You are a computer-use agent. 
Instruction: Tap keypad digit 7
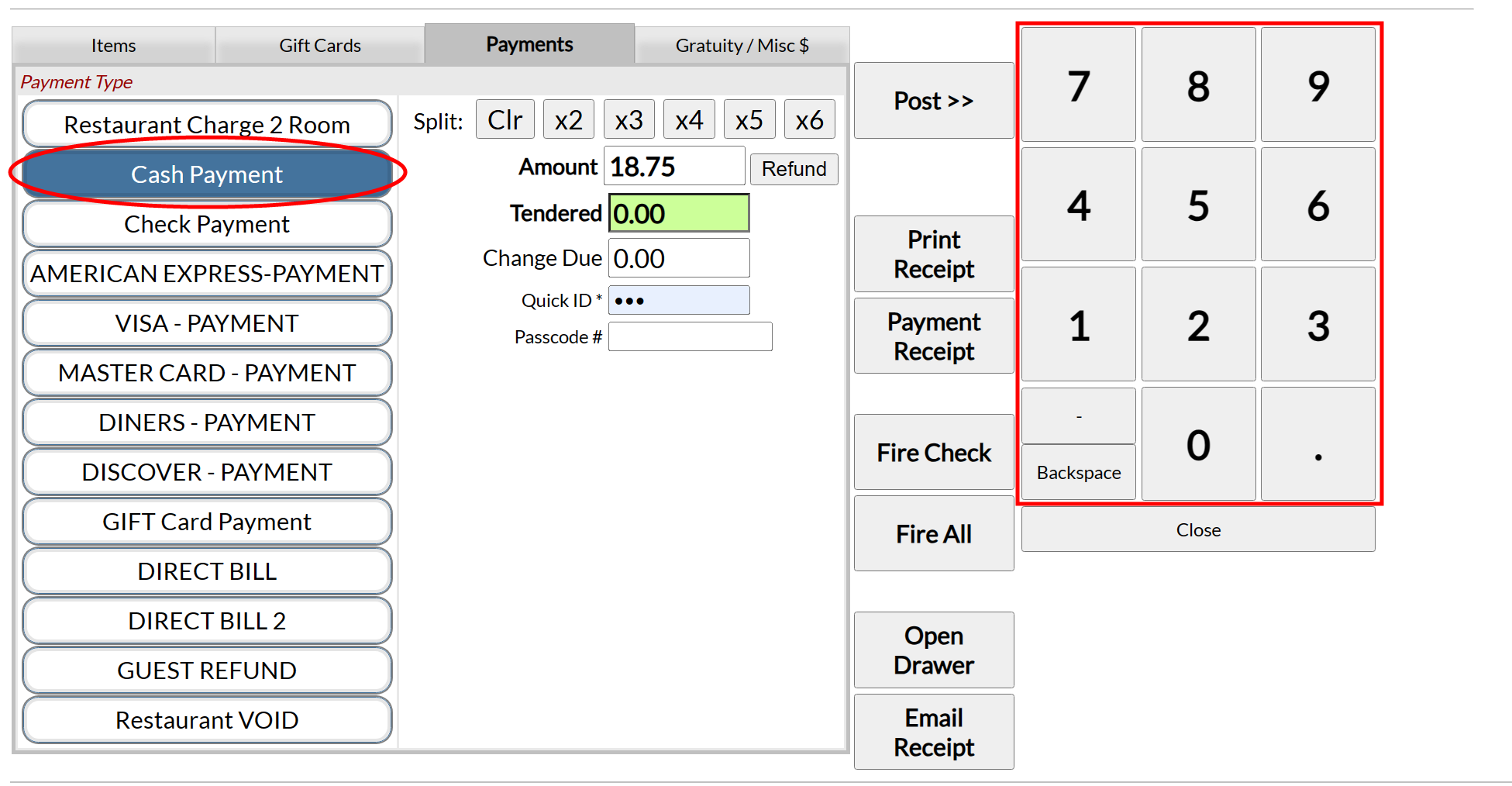(1079, 84)
